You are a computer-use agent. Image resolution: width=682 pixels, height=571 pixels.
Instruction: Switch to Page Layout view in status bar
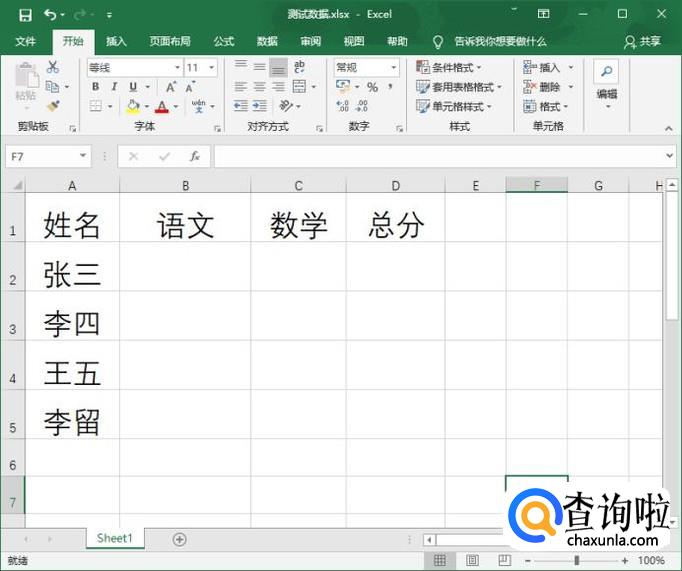472,560
